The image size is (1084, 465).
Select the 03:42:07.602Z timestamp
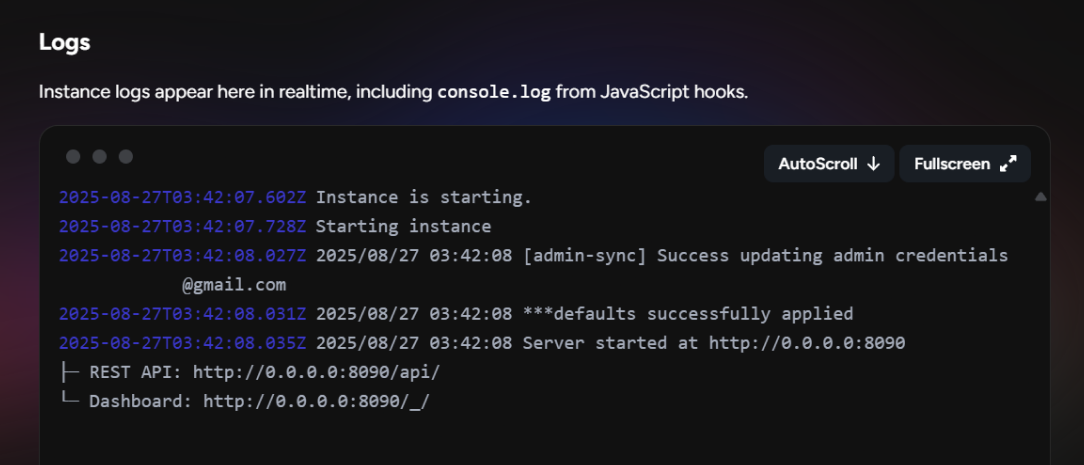183,198
